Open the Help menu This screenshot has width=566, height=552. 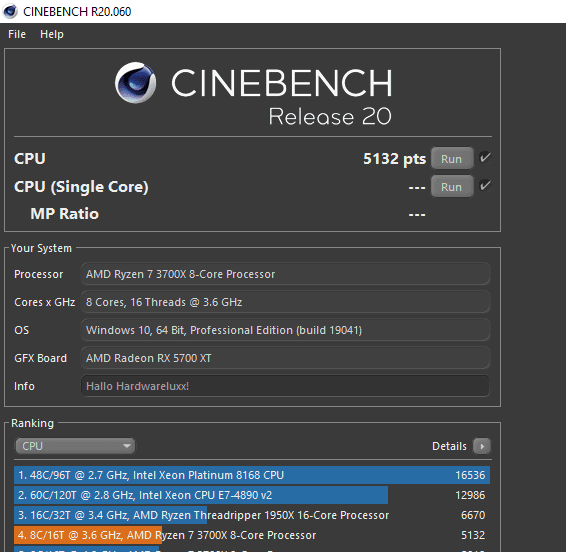tap(52, 34)
